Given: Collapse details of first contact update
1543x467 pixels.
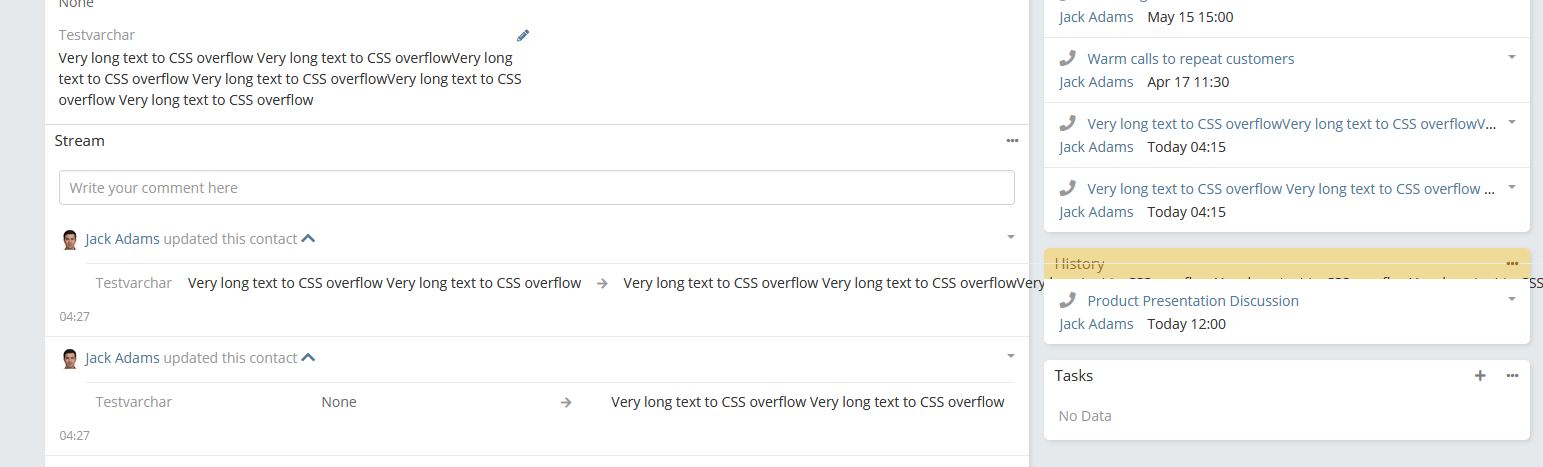Looking at the screenshot, I should [x=309, y=239].
